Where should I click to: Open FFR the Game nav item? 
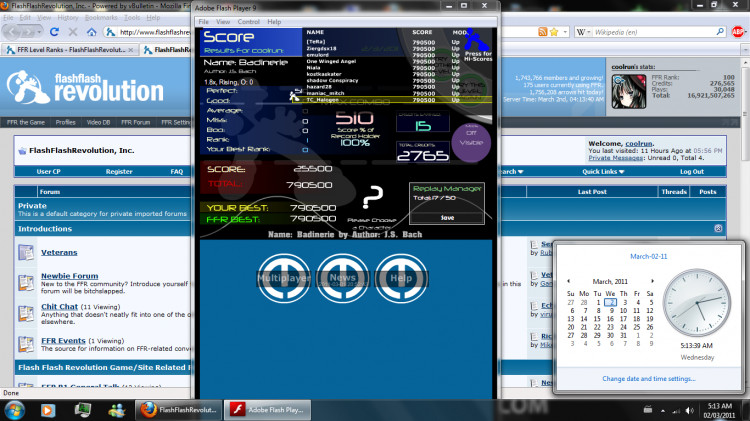[x=26, y=122]
